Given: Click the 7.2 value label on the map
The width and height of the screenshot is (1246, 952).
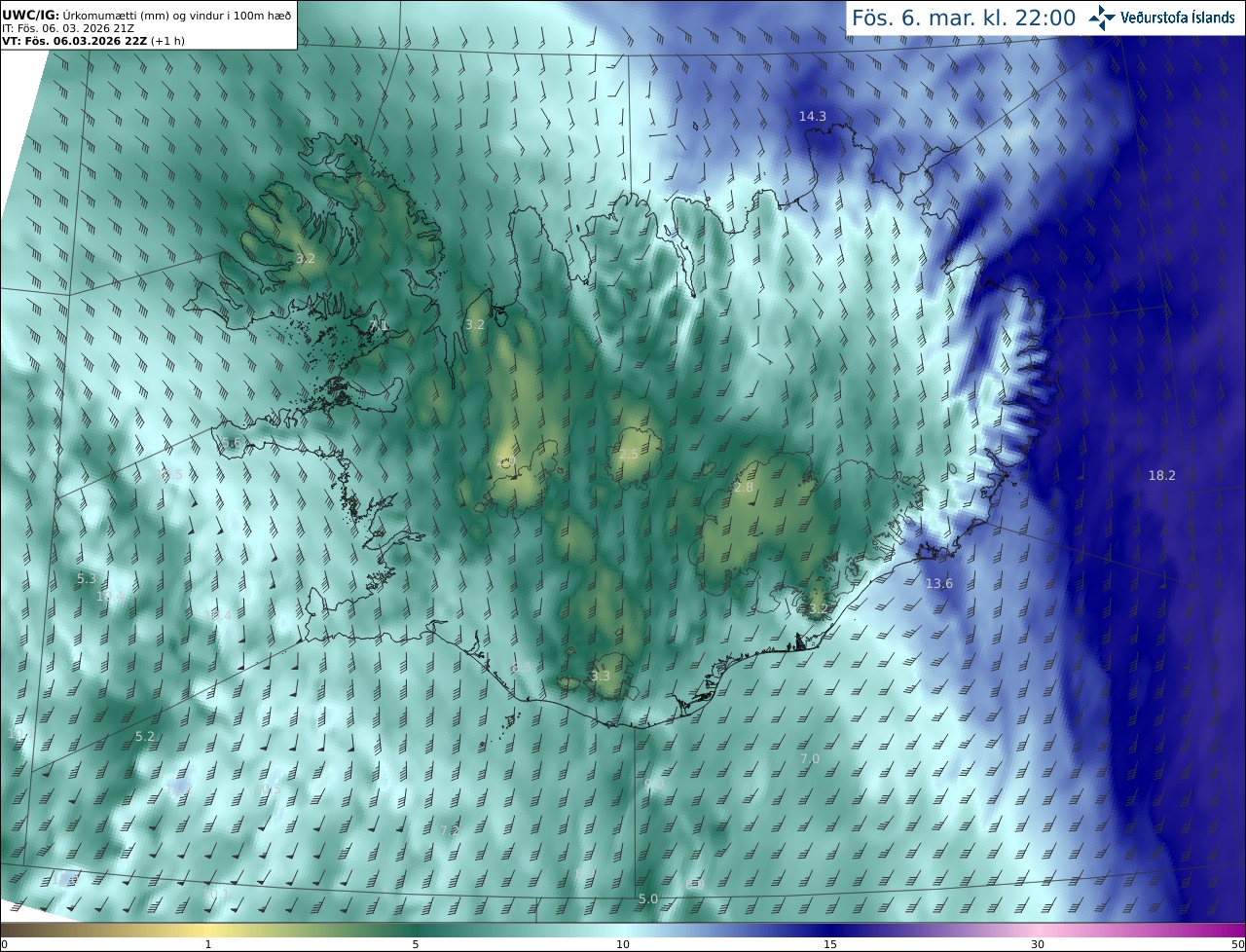Looking at the screenshot, I should pos(450,830).
